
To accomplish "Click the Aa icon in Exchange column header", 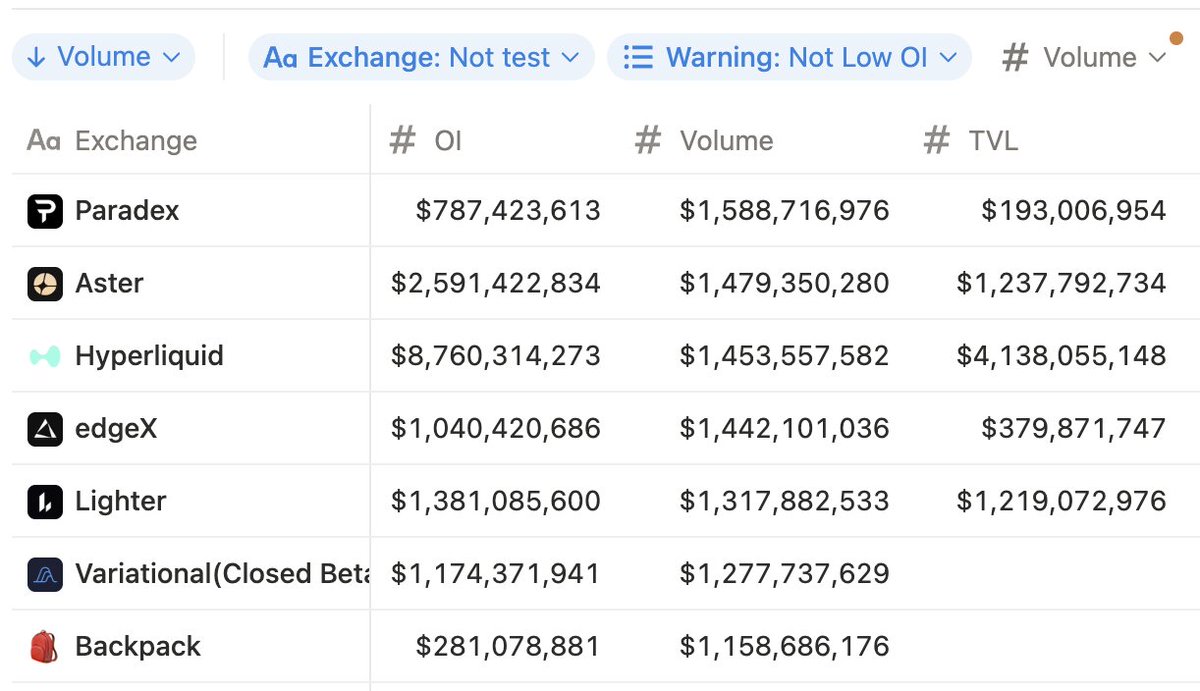I will (x=44, y=141).
